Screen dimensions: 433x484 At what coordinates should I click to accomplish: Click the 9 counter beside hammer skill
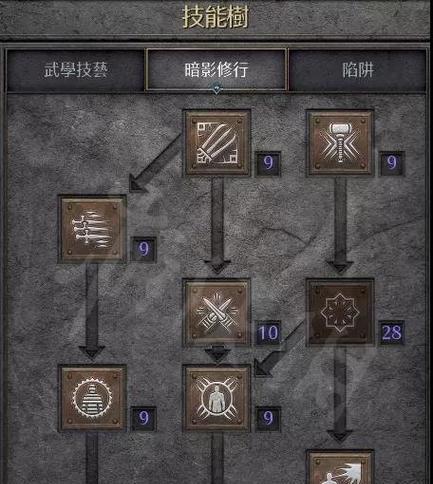pos(392,163)
